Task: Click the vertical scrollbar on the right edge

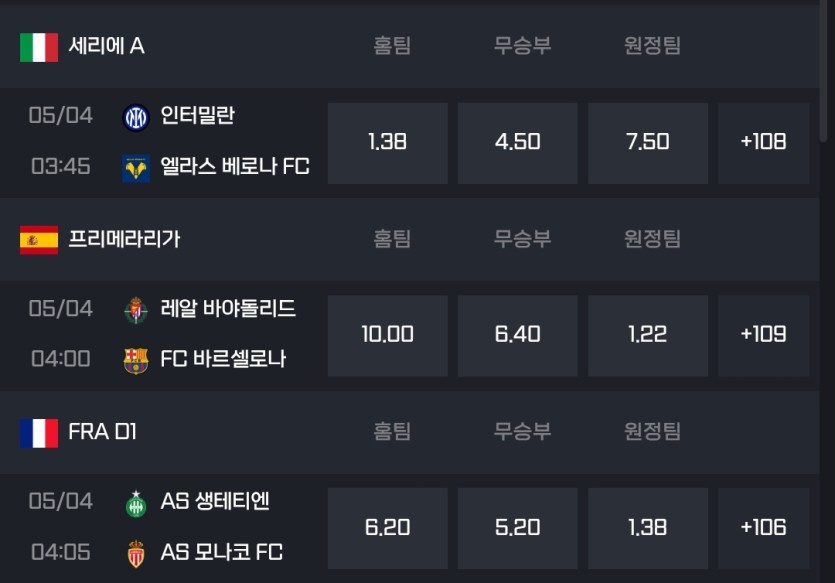Action: (x=826, y=72)
